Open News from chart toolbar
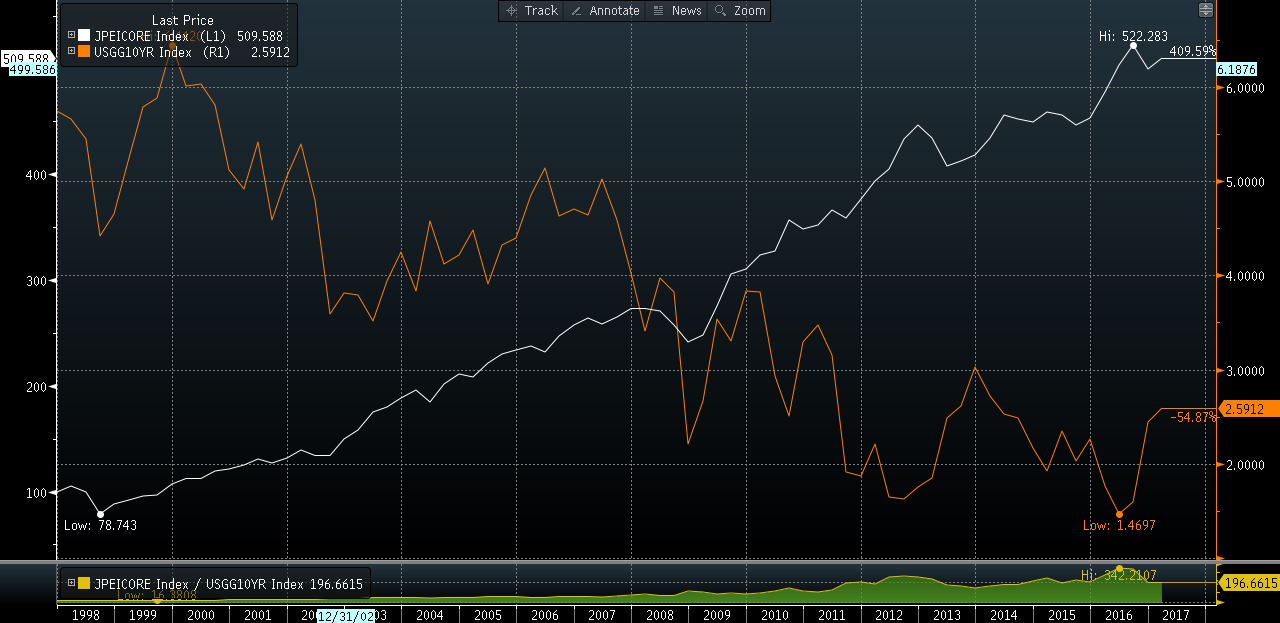The height and width of the screenshot is (623, 1280). pyautogui.click(x=676, y=11)
